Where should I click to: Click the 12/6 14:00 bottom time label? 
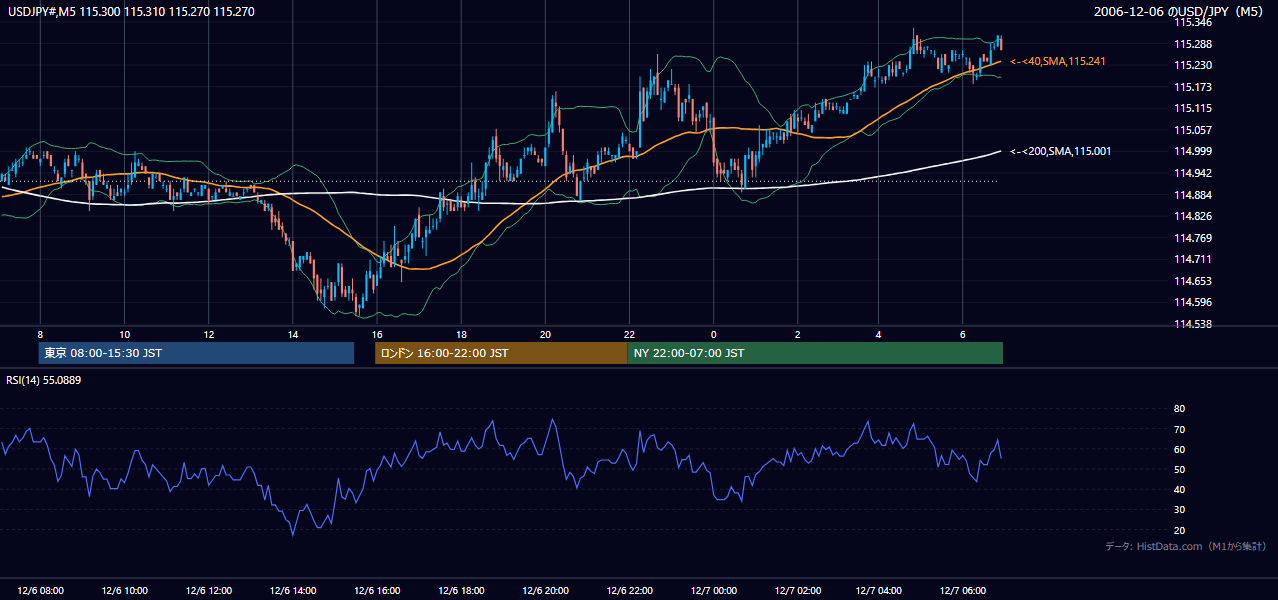pyautogui.click(x=292, y=590)
